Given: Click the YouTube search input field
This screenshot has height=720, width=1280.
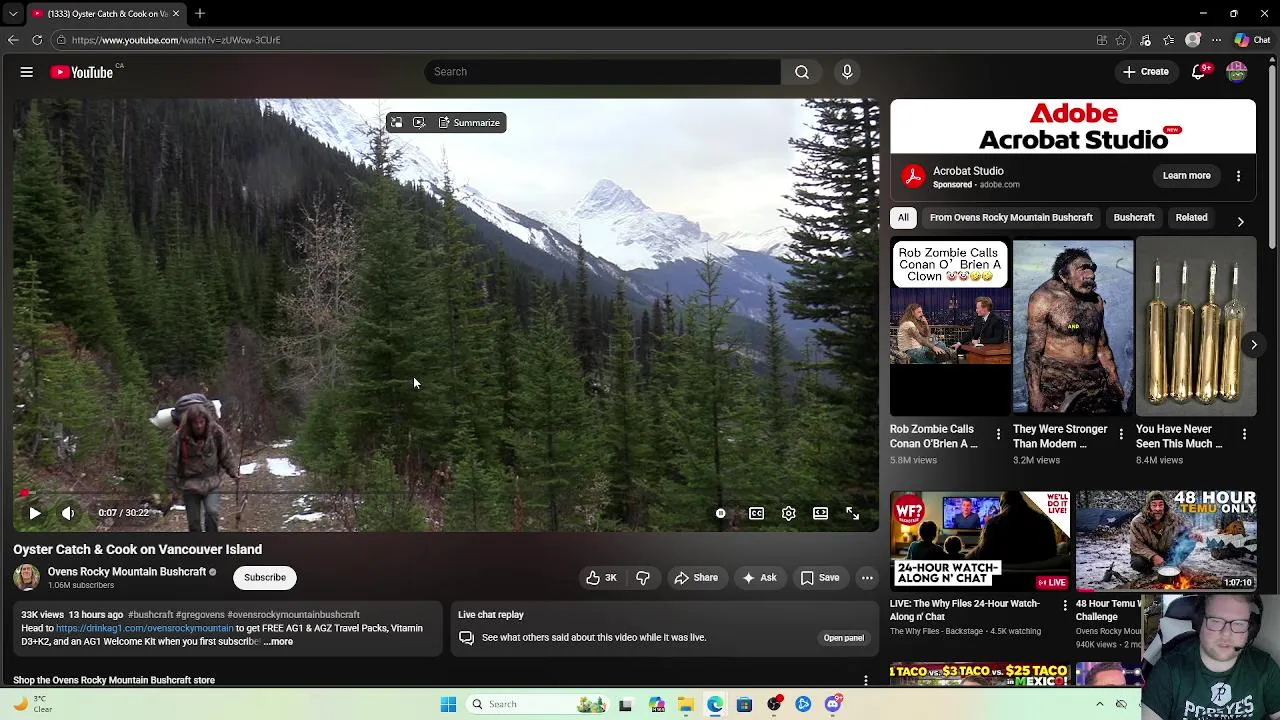Looking at the screenshot, I should (602, 72).
